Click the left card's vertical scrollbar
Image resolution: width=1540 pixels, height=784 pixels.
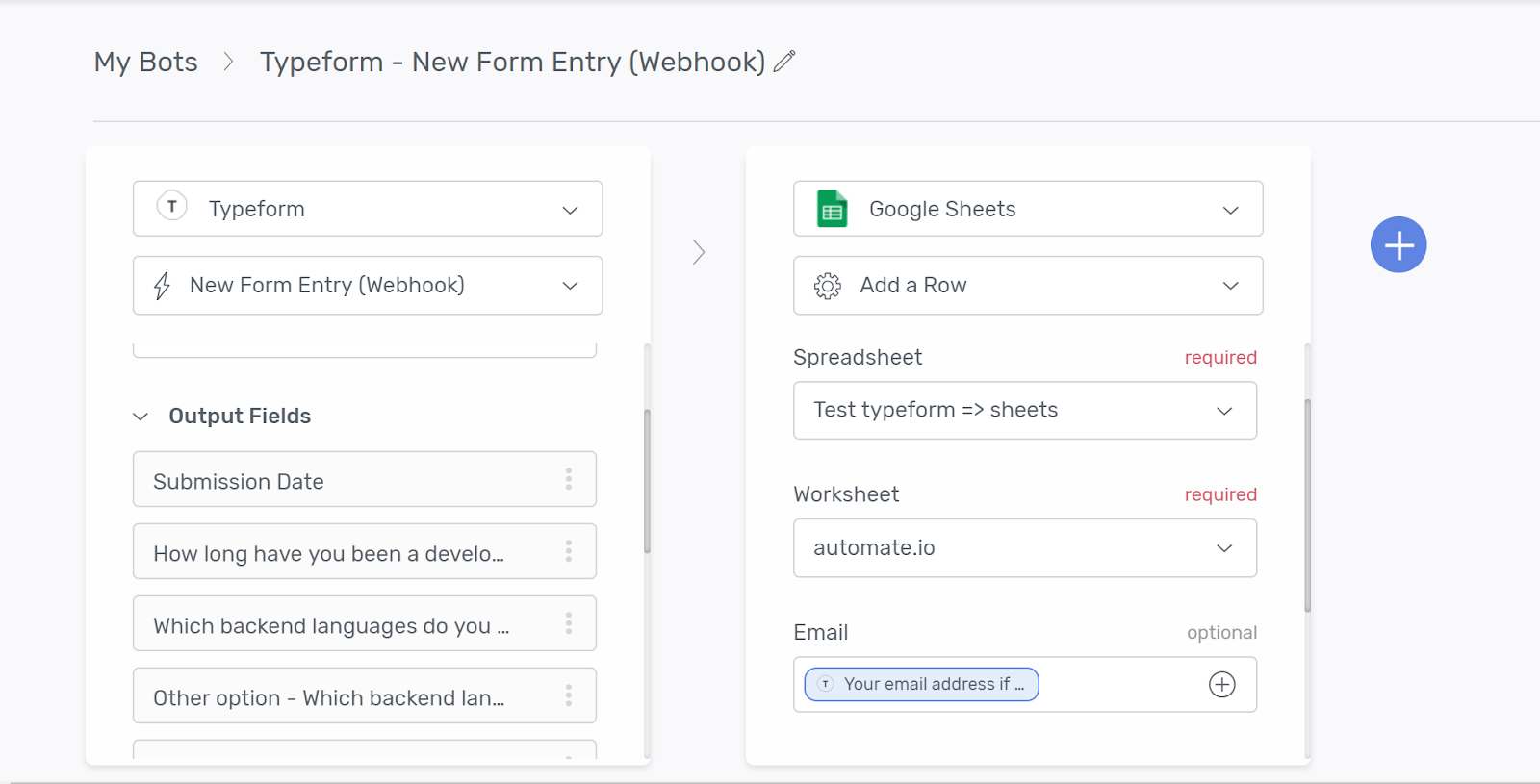pos(648,481)
